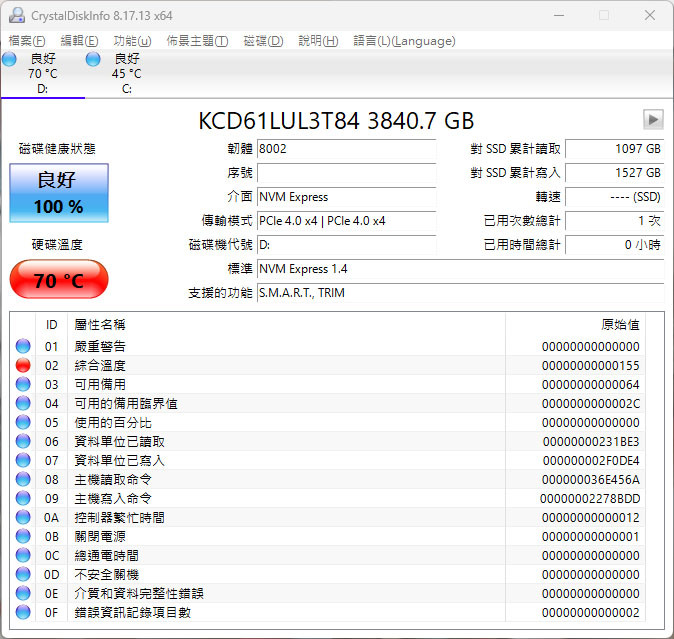Select the raw value 0000000000012

click(591, 518)
